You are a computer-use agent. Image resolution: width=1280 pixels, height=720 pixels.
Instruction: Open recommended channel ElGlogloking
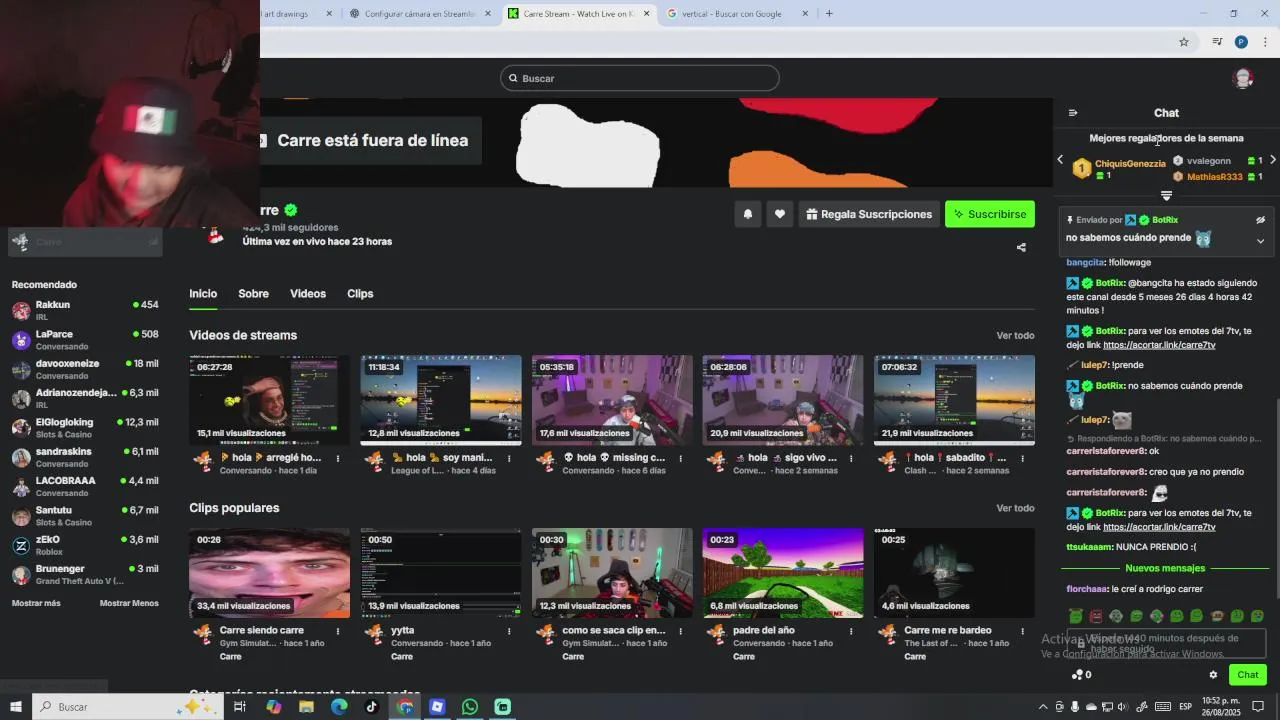tap(85, 427)
